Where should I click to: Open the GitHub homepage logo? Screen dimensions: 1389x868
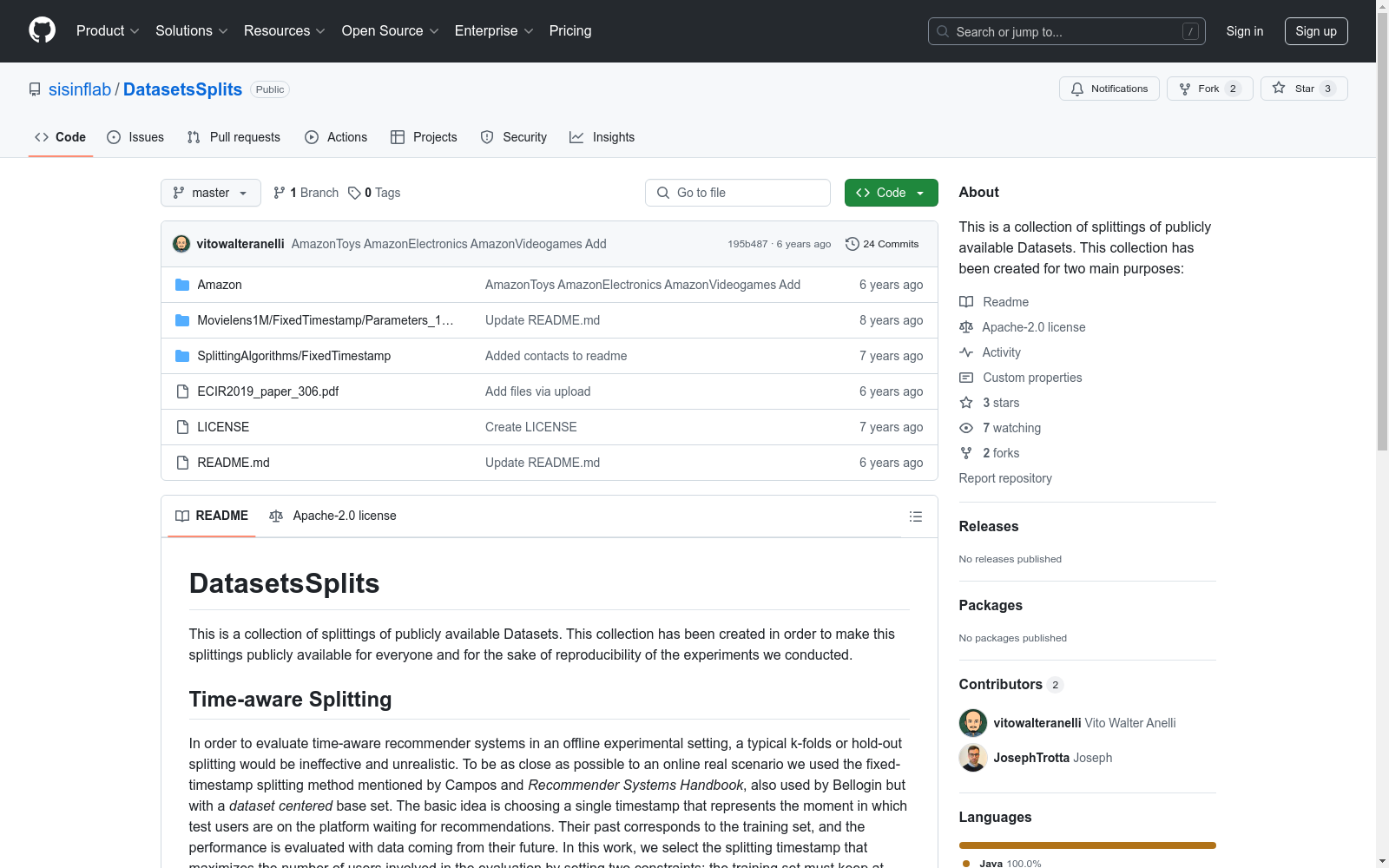42,30
